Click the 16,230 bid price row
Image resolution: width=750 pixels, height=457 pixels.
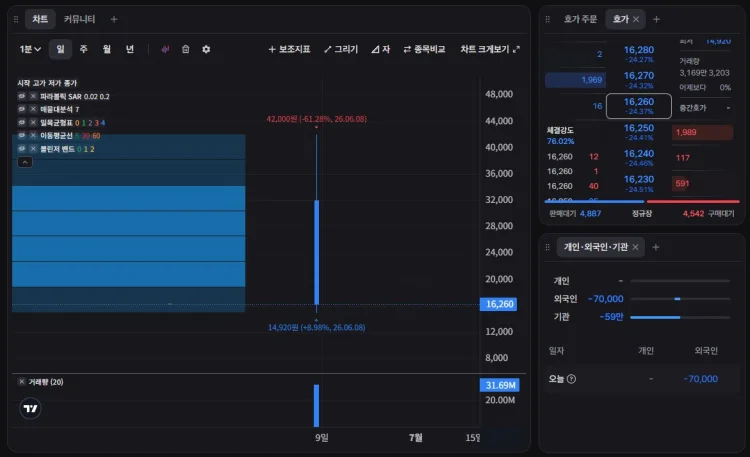point(639,183)
